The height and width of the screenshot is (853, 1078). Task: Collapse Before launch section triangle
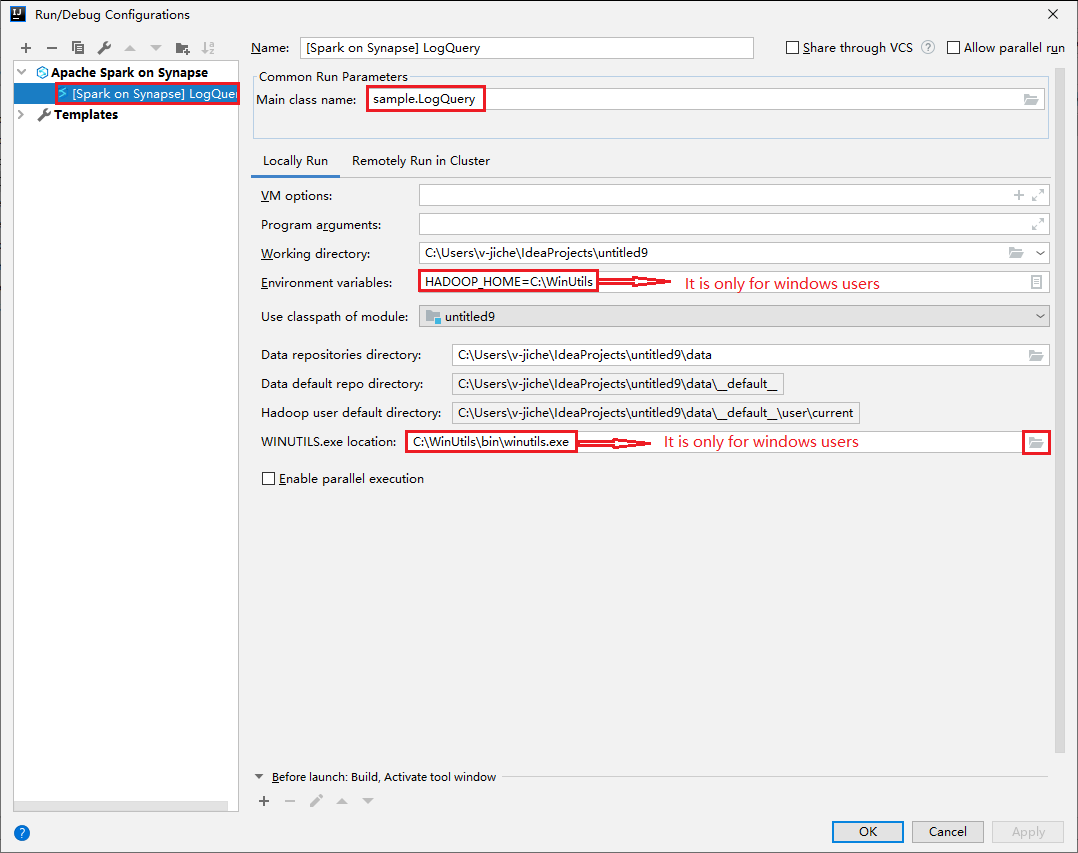click(x=259, y=777)
